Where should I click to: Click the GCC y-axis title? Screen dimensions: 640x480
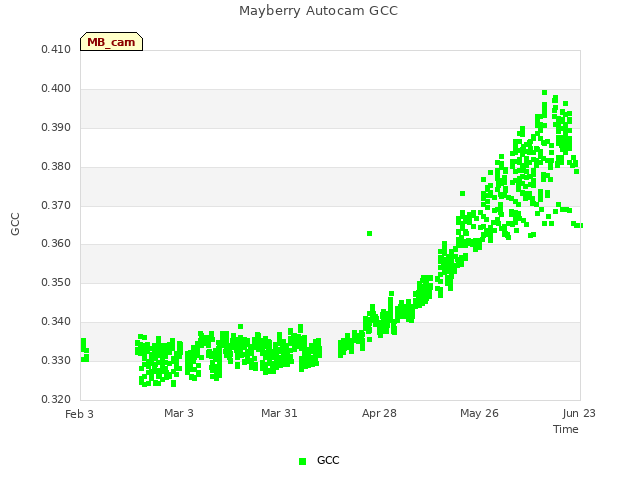[16, 224]
